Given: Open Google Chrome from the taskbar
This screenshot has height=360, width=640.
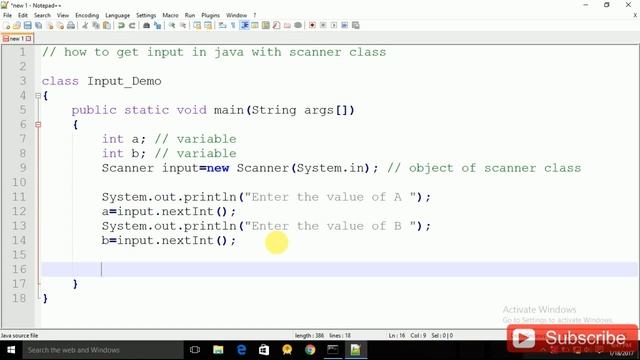Looking at the screenshot, I should 310,350.
